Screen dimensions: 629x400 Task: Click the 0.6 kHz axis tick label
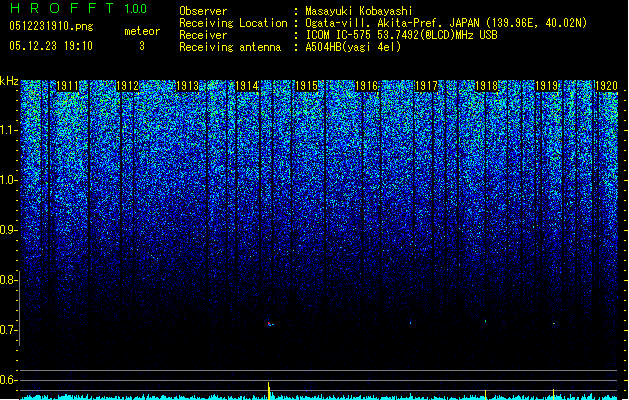coord(9,380)
